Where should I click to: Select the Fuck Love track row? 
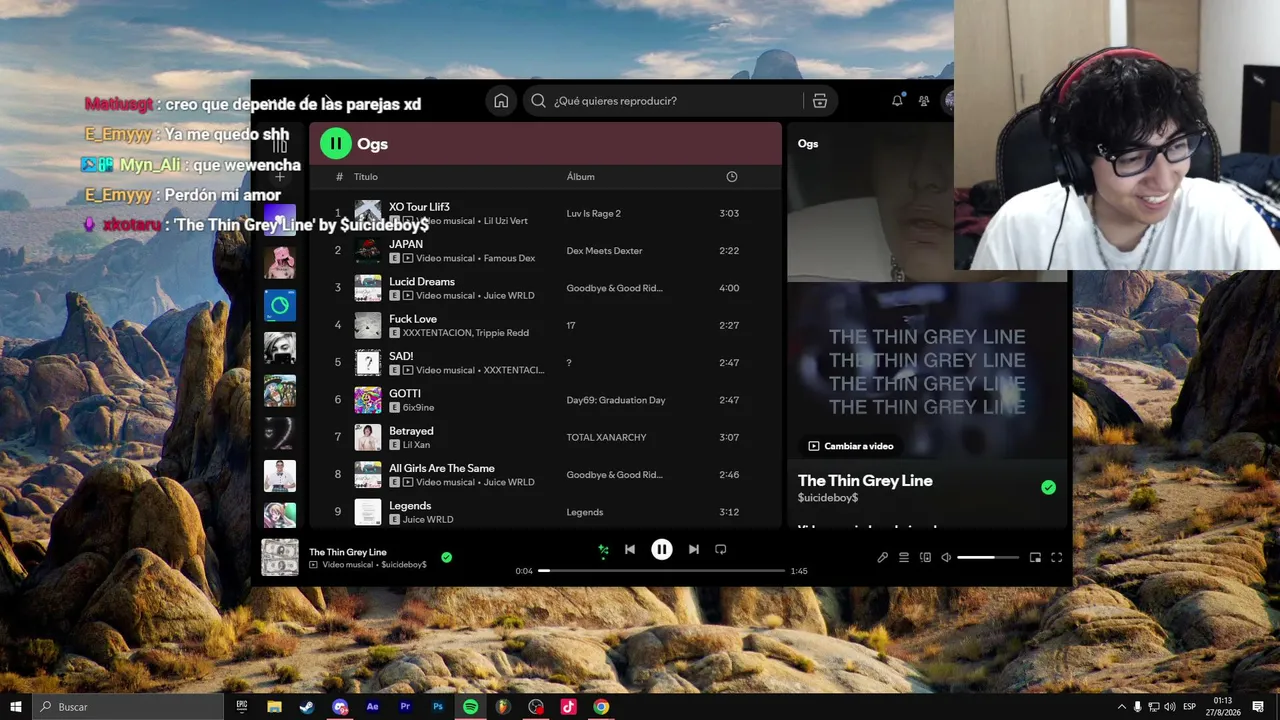point(546,325)
